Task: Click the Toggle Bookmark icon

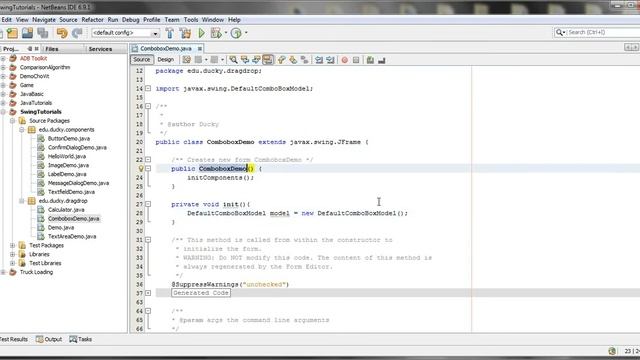Action: click(304, 60)
